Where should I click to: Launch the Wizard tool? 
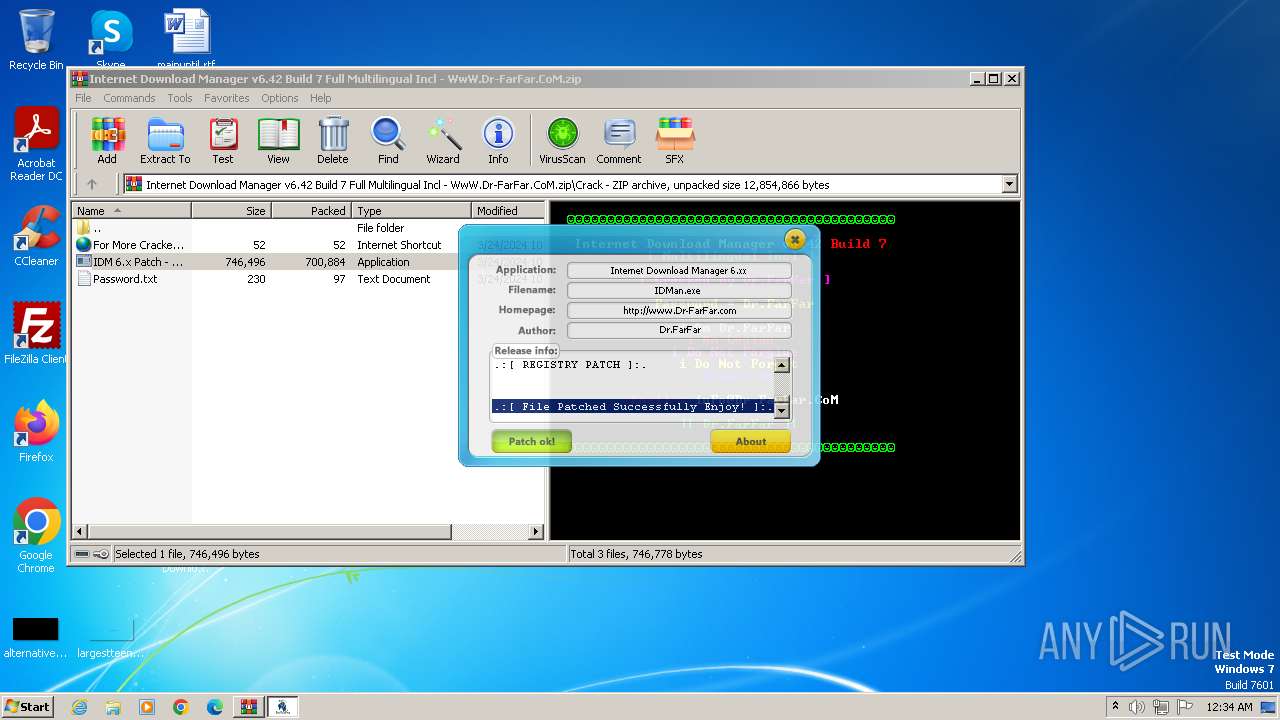(x=443, y=140)
